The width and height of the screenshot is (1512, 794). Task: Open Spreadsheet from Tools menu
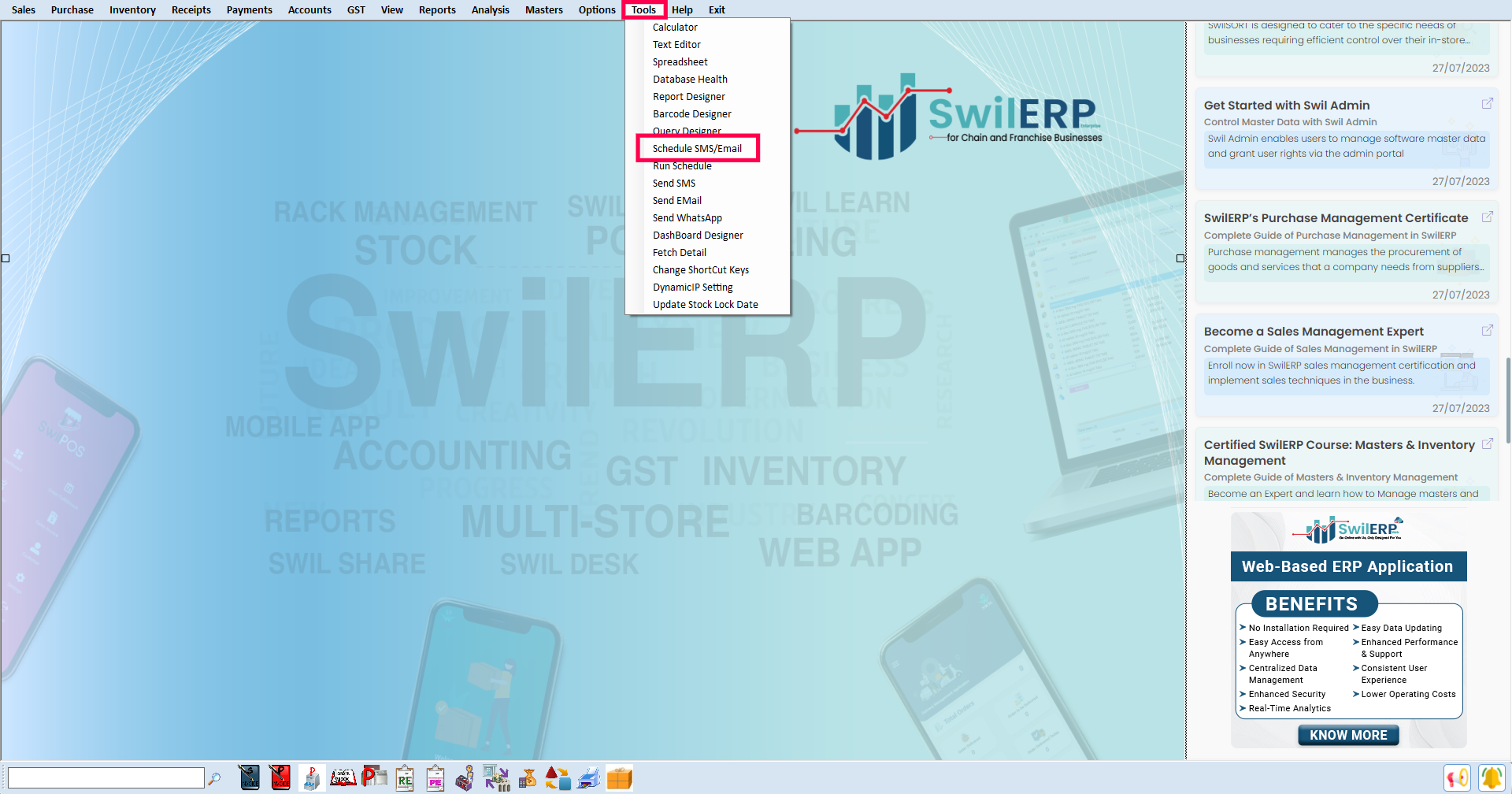(707, 62)
